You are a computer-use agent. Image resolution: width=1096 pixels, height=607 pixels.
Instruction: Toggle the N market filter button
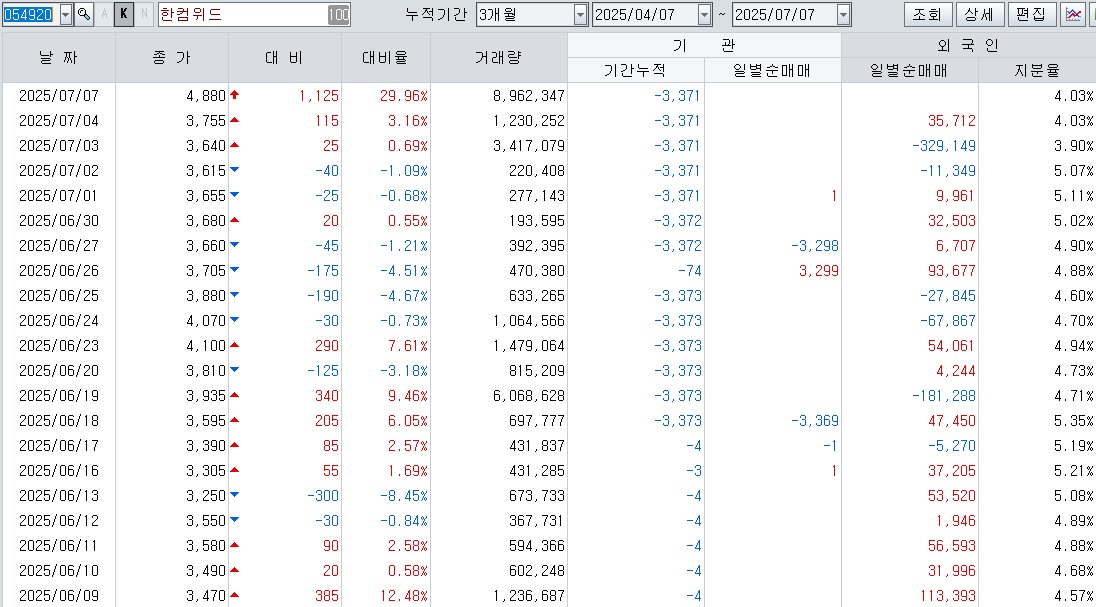(144, 14)
